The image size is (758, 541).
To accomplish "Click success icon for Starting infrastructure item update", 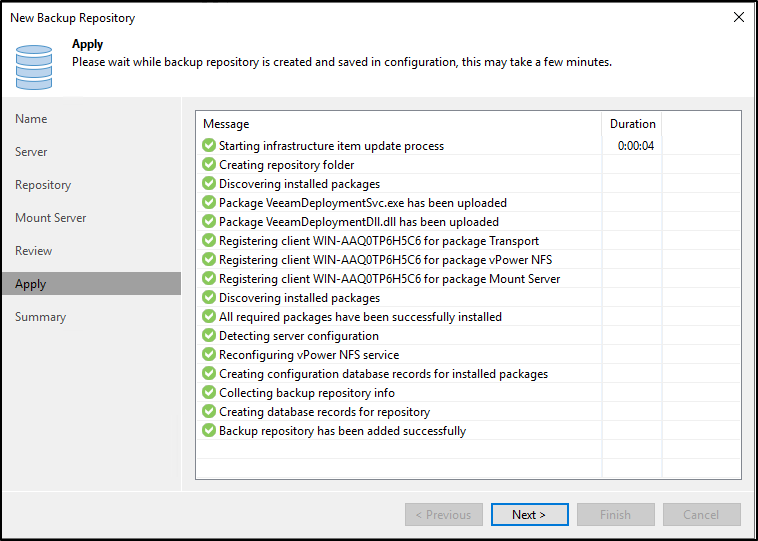I will 209,146.
